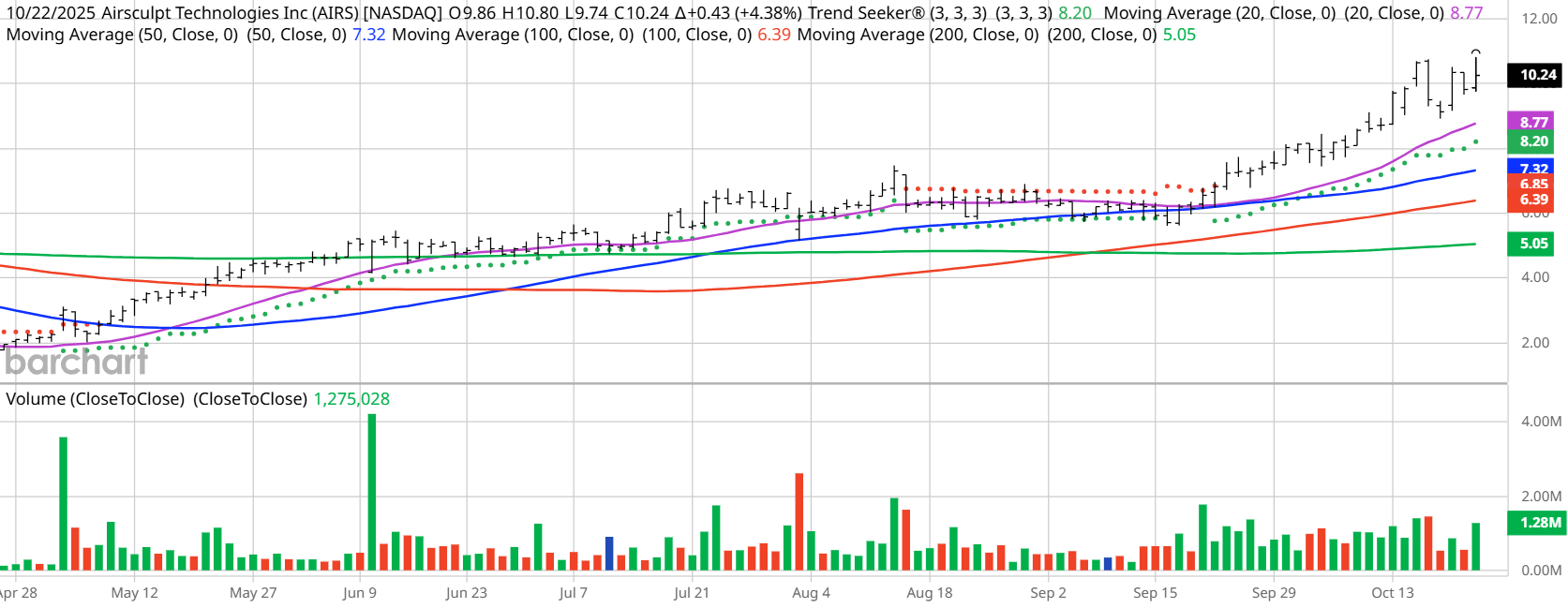
Task: Click the 4.00M volume axis label
Action: coord(1541,422)
